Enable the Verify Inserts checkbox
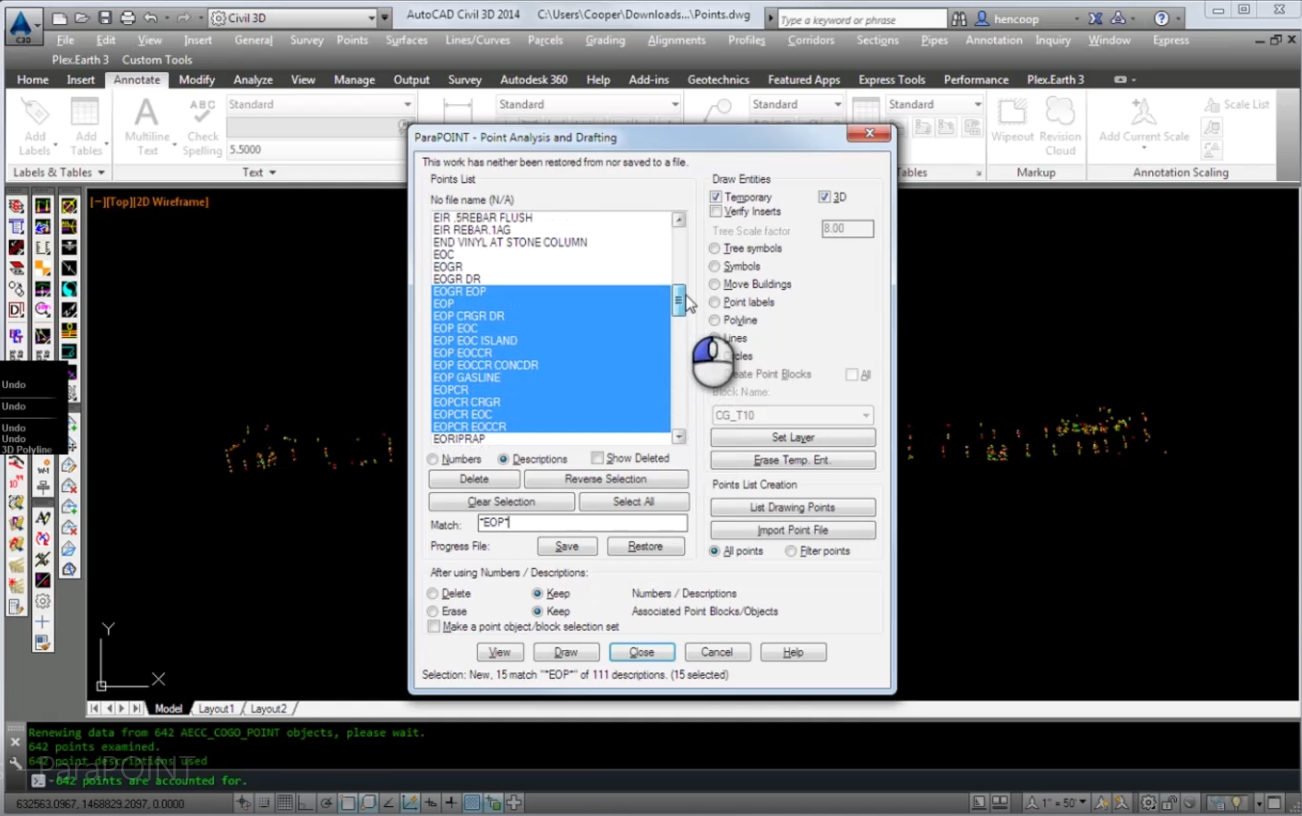Viewport: 1302px width, 816px height. coord(715,211)
